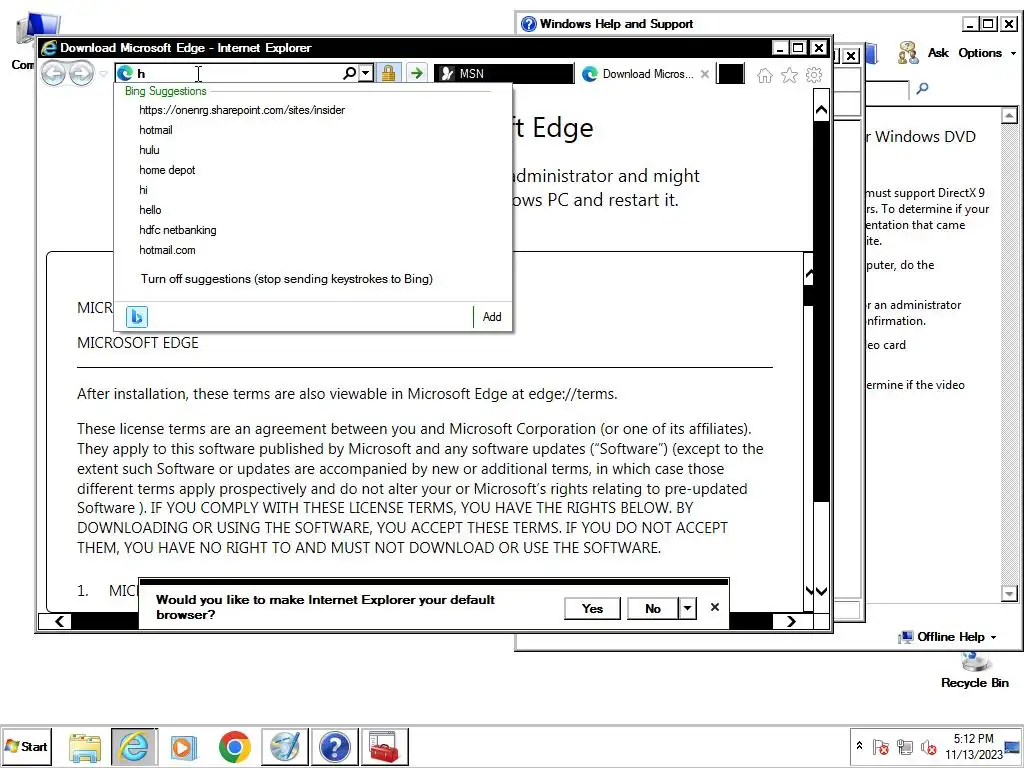
Task: Click license text box scroll down arrow
Action: 809,591
